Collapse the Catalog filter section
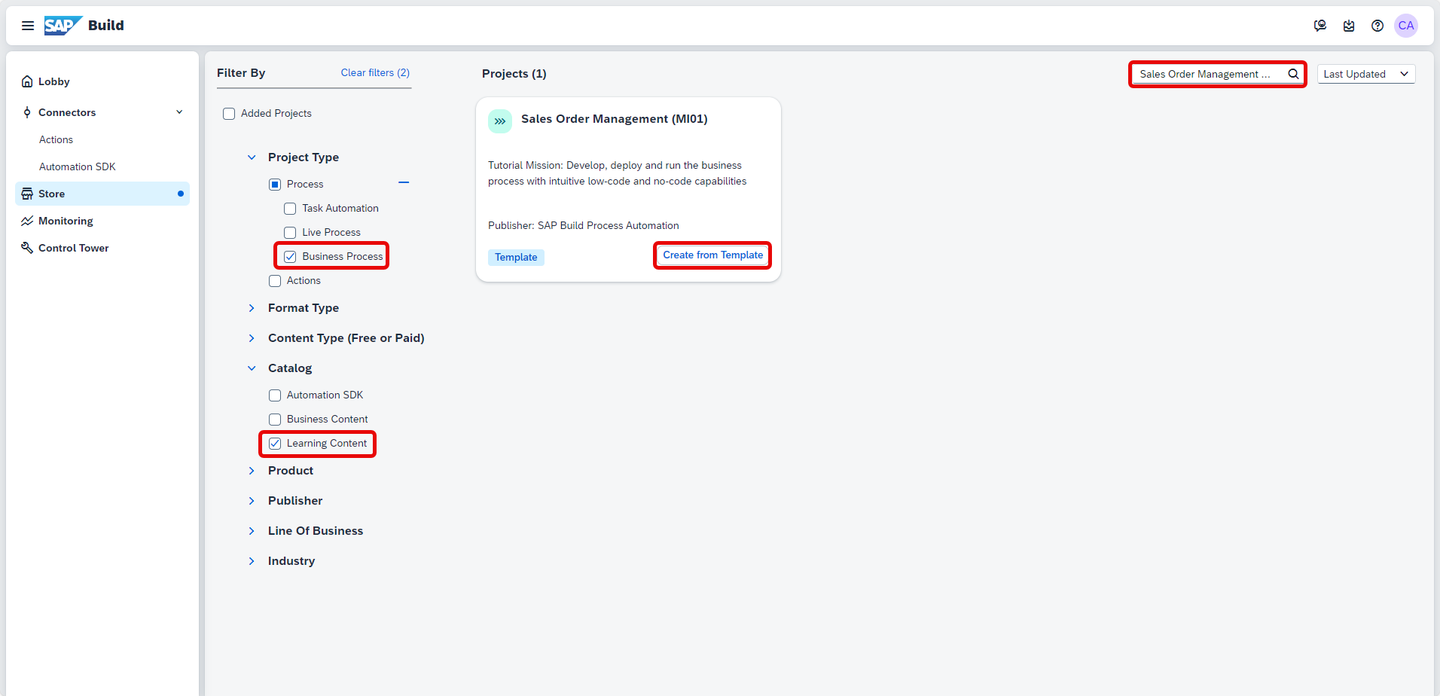Viewport: 1440px width, 696px height. (252, 368)
